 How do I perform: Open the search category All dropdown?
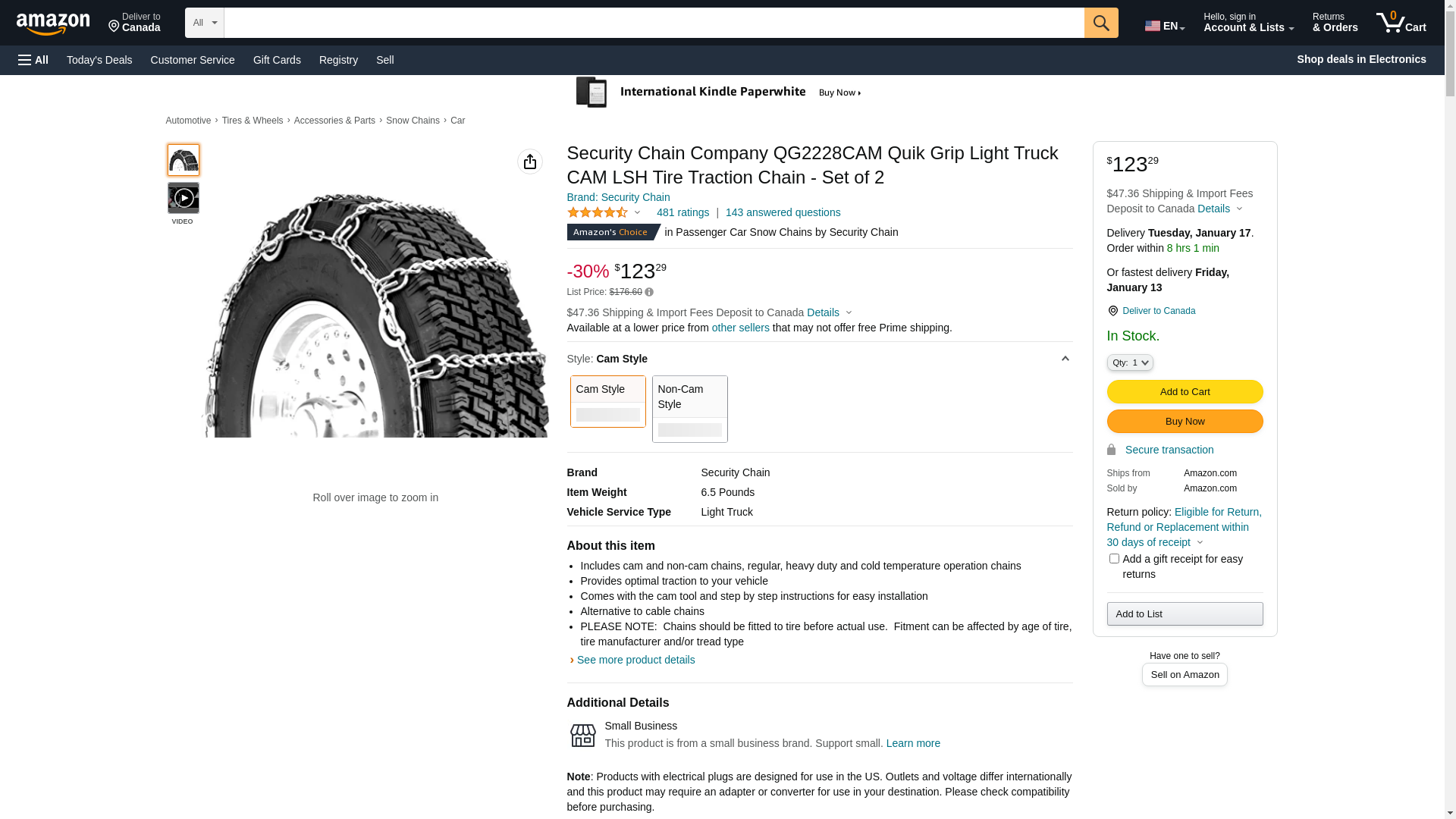tap(204, 23)
